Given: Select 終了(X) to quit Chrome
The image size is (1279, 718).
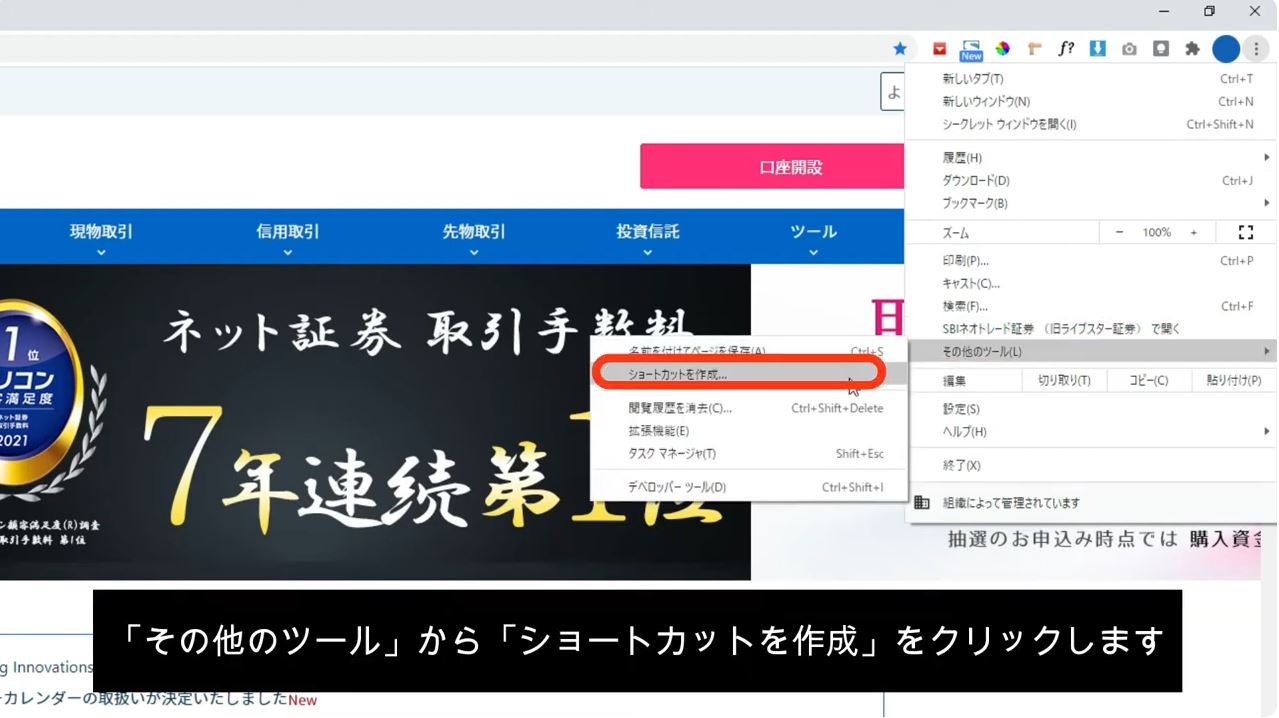Looking at the screenshot, I should pos(1090,466).
